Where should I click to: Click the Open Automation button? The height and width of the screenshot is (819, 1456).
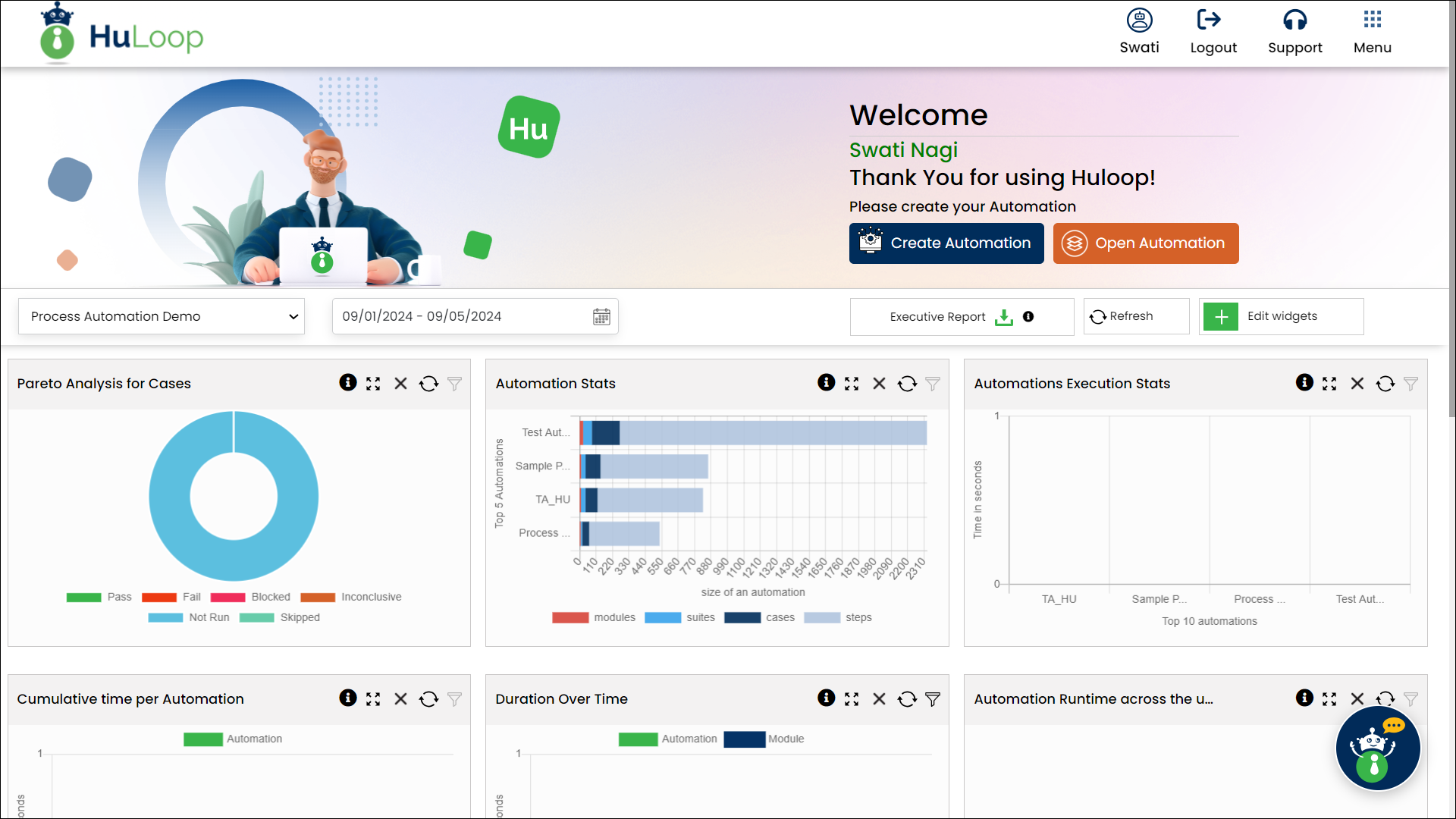click(1145, 243)
